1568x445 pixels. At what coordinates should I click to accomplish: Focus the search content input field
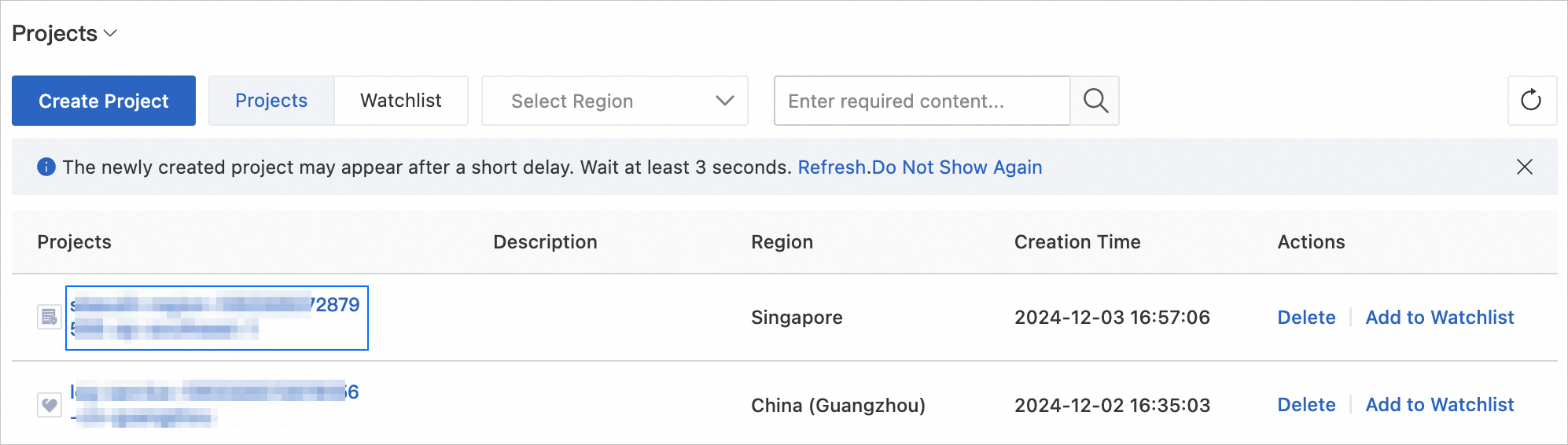922,101
